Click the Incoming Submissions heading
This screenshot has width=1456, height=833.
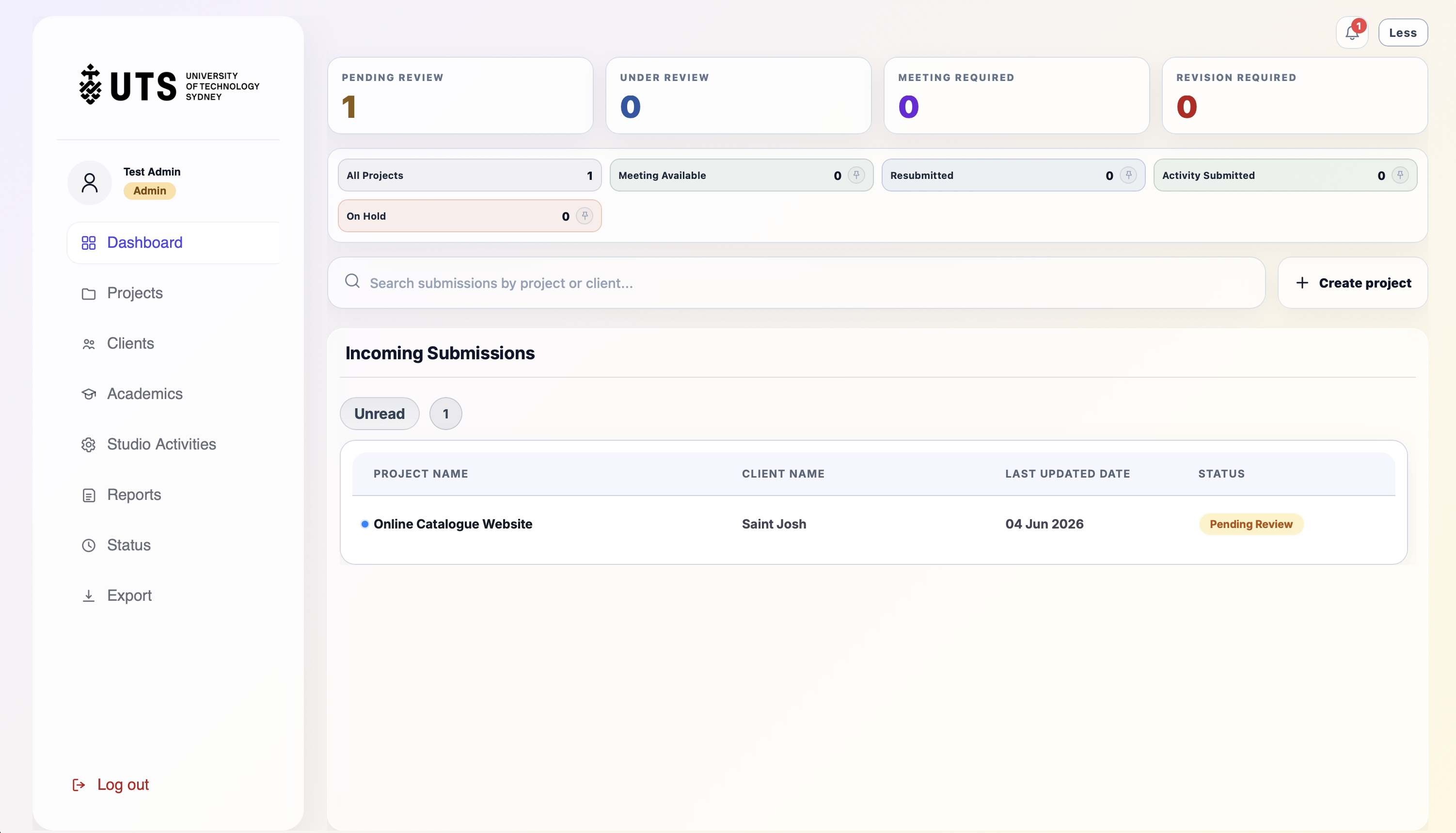(x=440, y=353)
